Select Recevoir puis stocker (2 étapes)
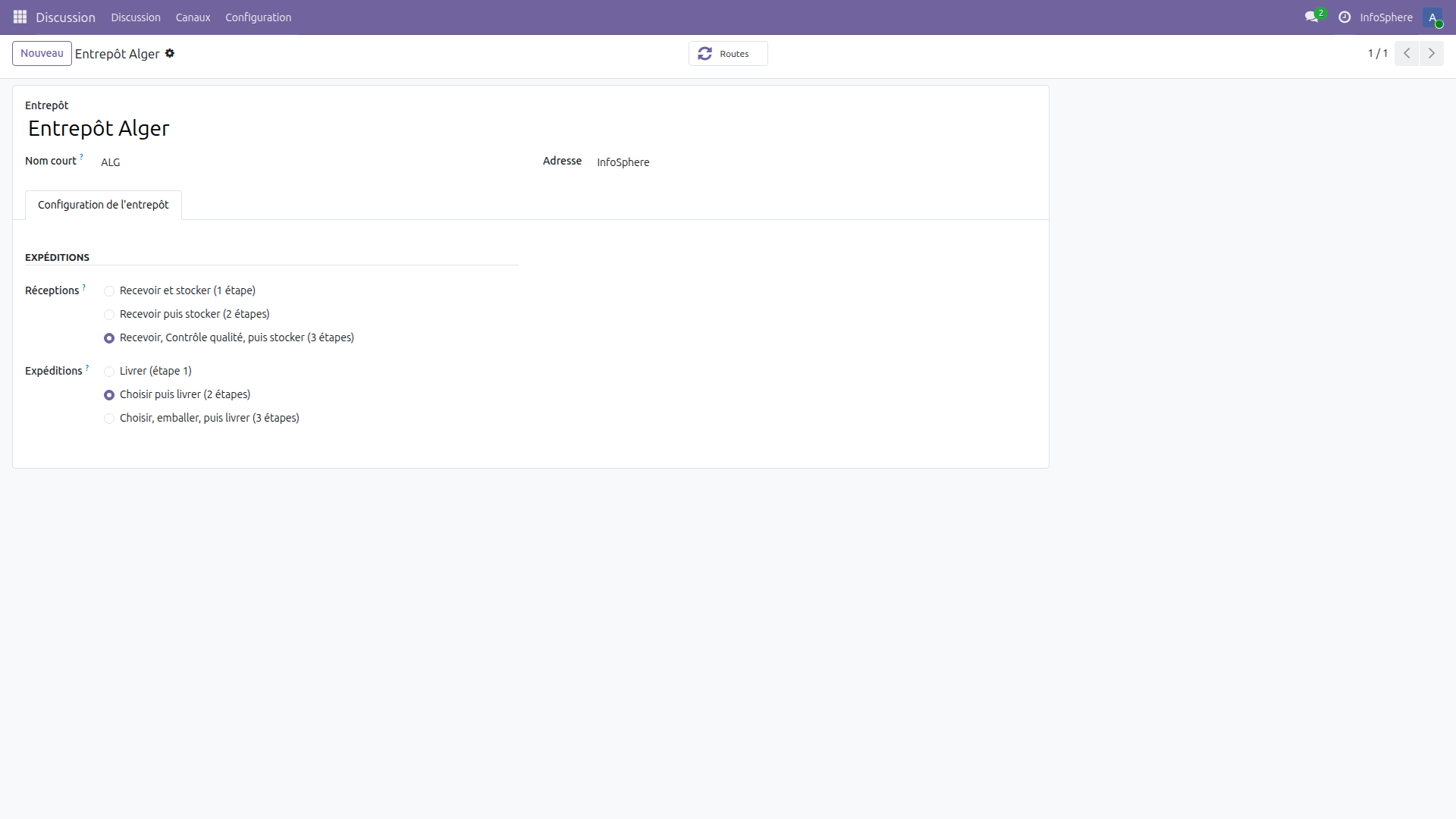1456x819 pixels. pyautogui.click(x=109, y=315)
